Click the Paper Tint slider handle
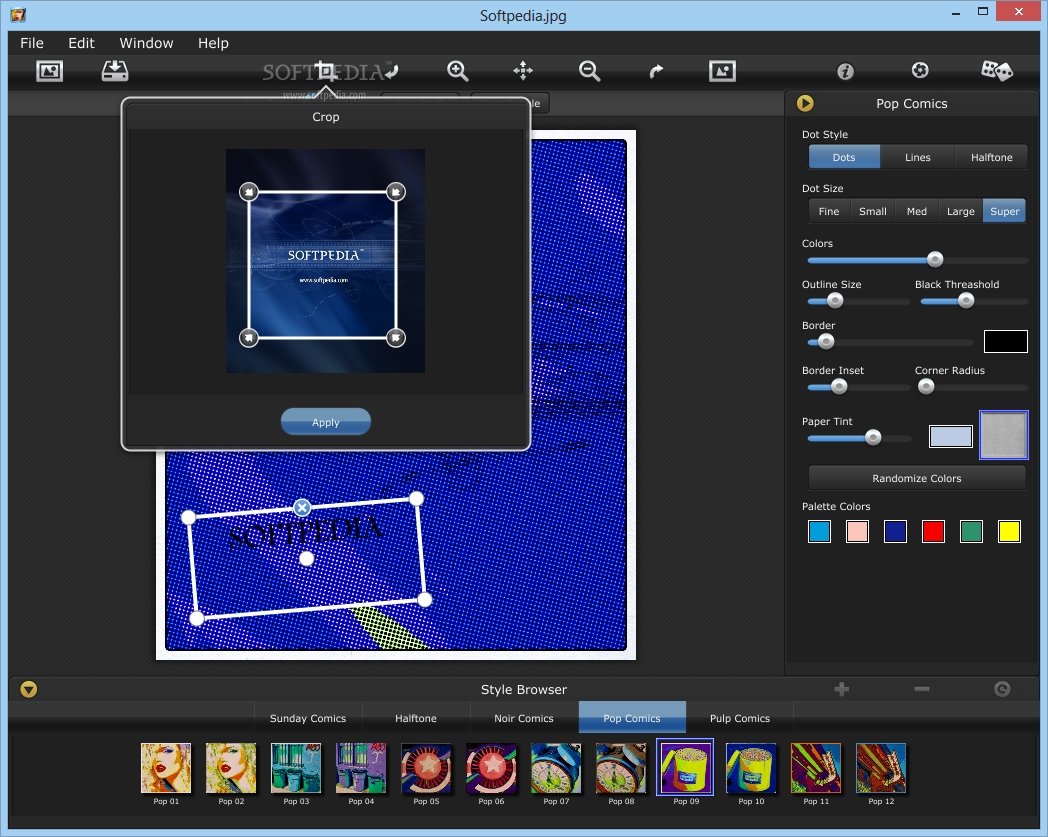This screenshot has width=1048, height=837. pyautogui.click(x=873, y=437)
